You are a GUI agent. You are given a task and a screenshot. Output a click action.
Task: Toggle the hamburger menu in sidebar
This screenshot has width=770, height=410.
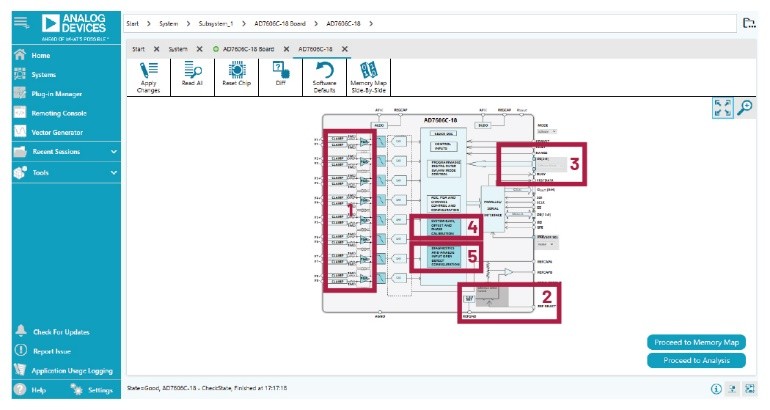point(20,22)
